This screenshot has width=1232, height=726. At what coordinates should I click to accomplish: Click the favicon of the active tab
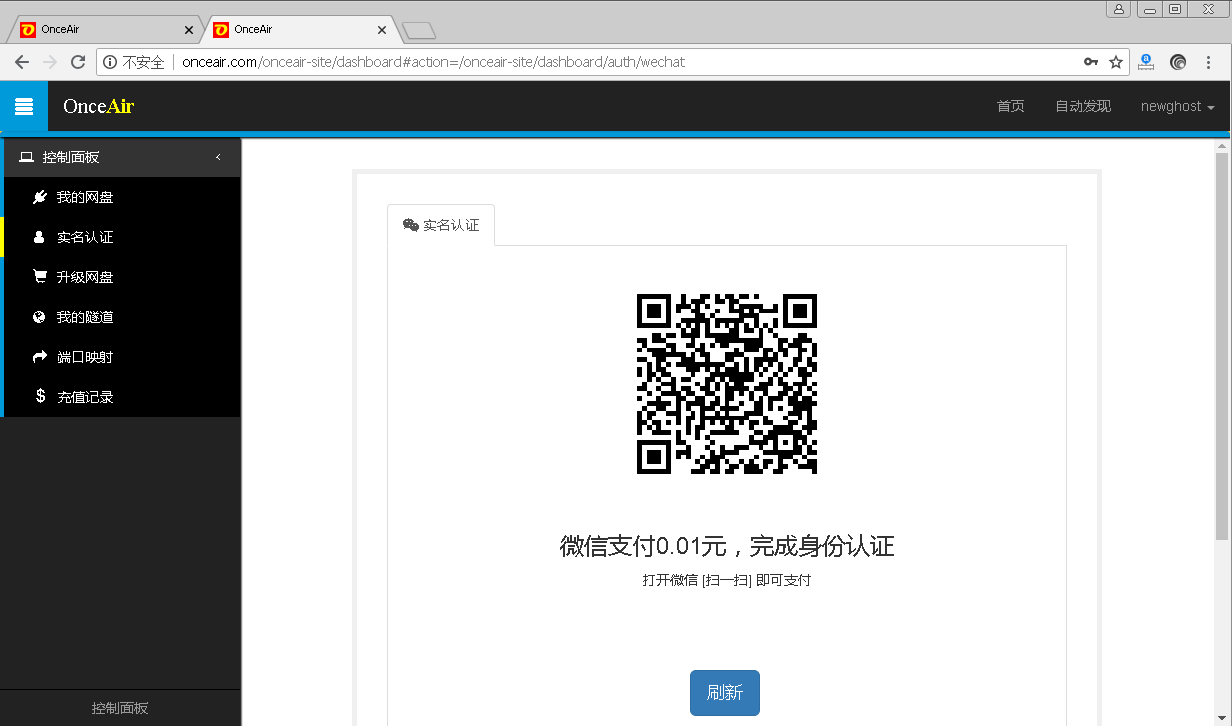coord(221,29)
